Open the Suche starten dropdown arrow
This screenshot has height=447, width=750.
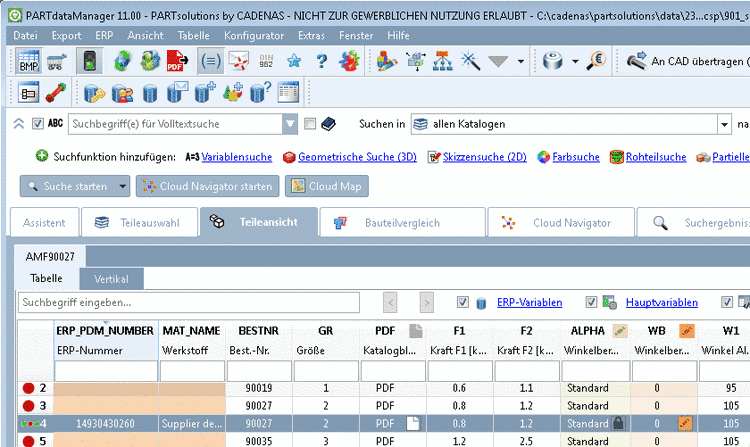pos(122,186)
